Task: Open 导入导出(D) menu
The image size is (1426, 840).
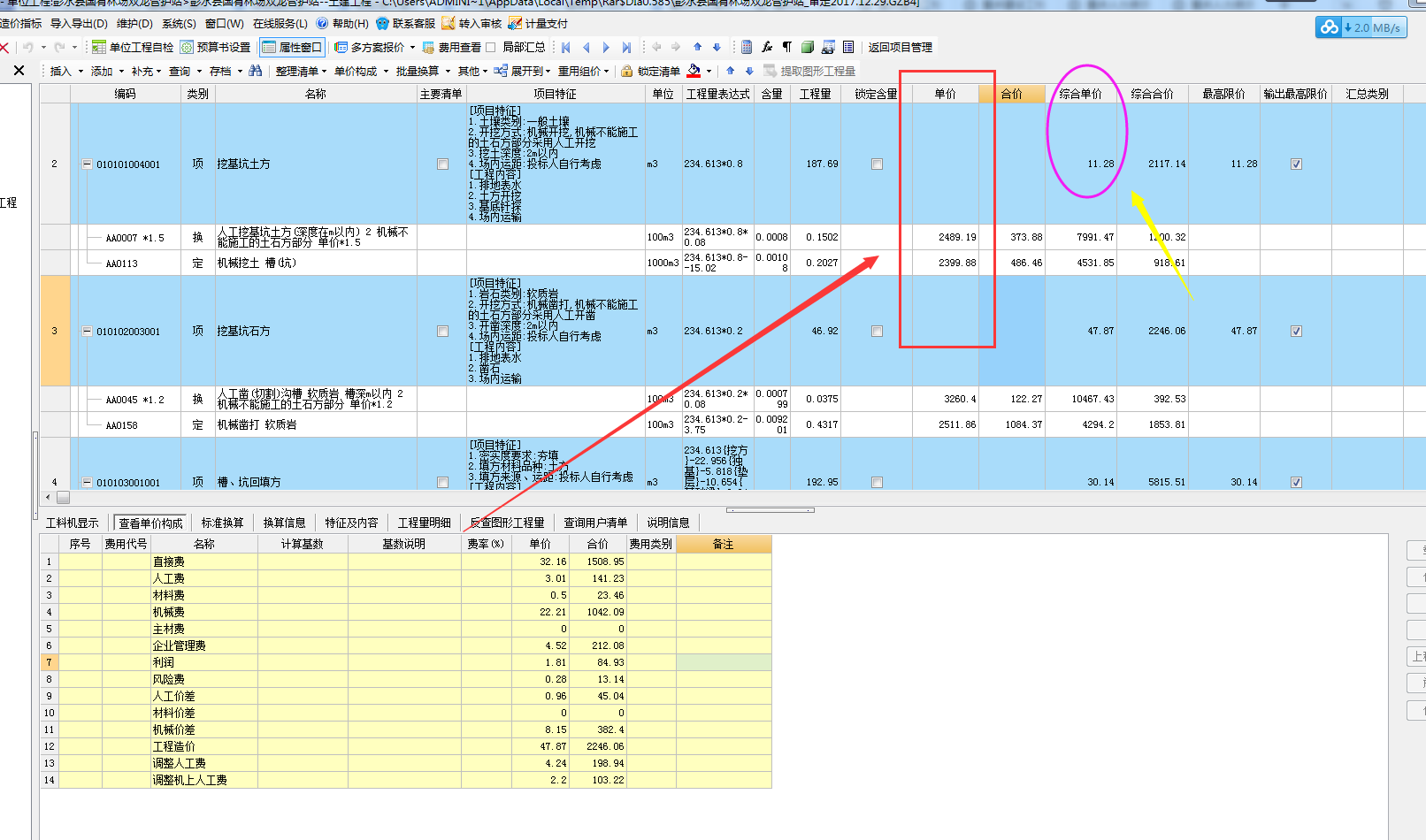Action: [79, 24]
